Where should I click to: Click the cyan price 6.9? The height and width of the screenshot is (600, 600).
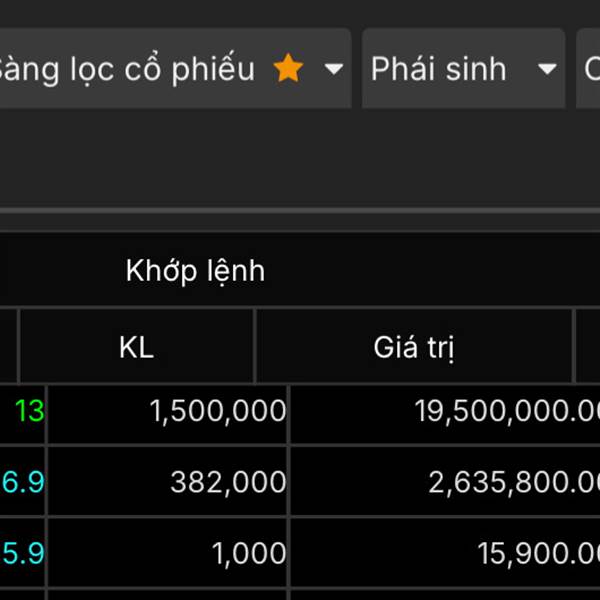point(23,482)
